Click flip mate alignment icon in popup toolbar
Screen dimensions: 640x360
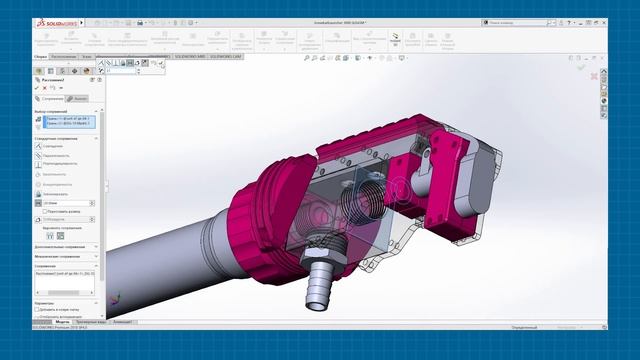pos(145,63)
